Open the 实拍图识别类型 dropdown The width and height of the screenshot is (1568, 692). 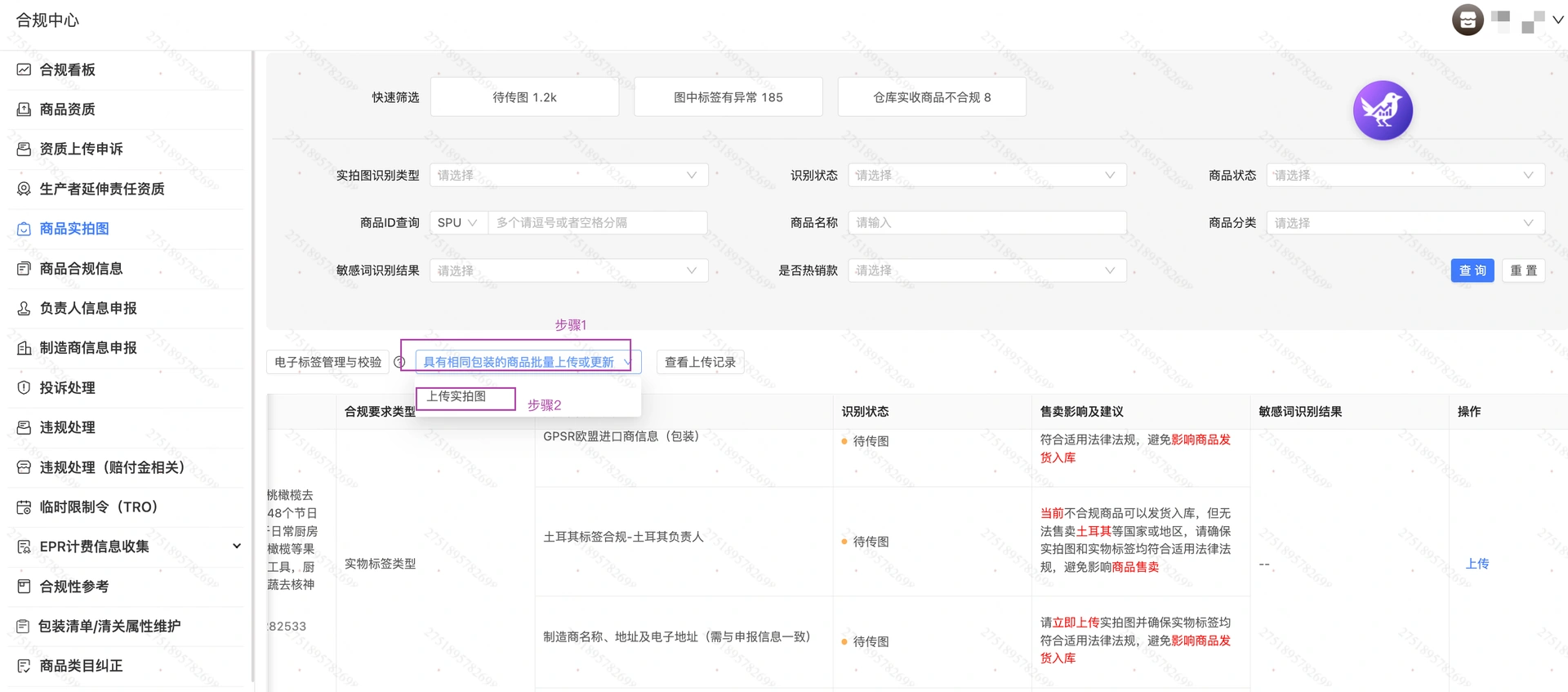[x=568, y=175]
